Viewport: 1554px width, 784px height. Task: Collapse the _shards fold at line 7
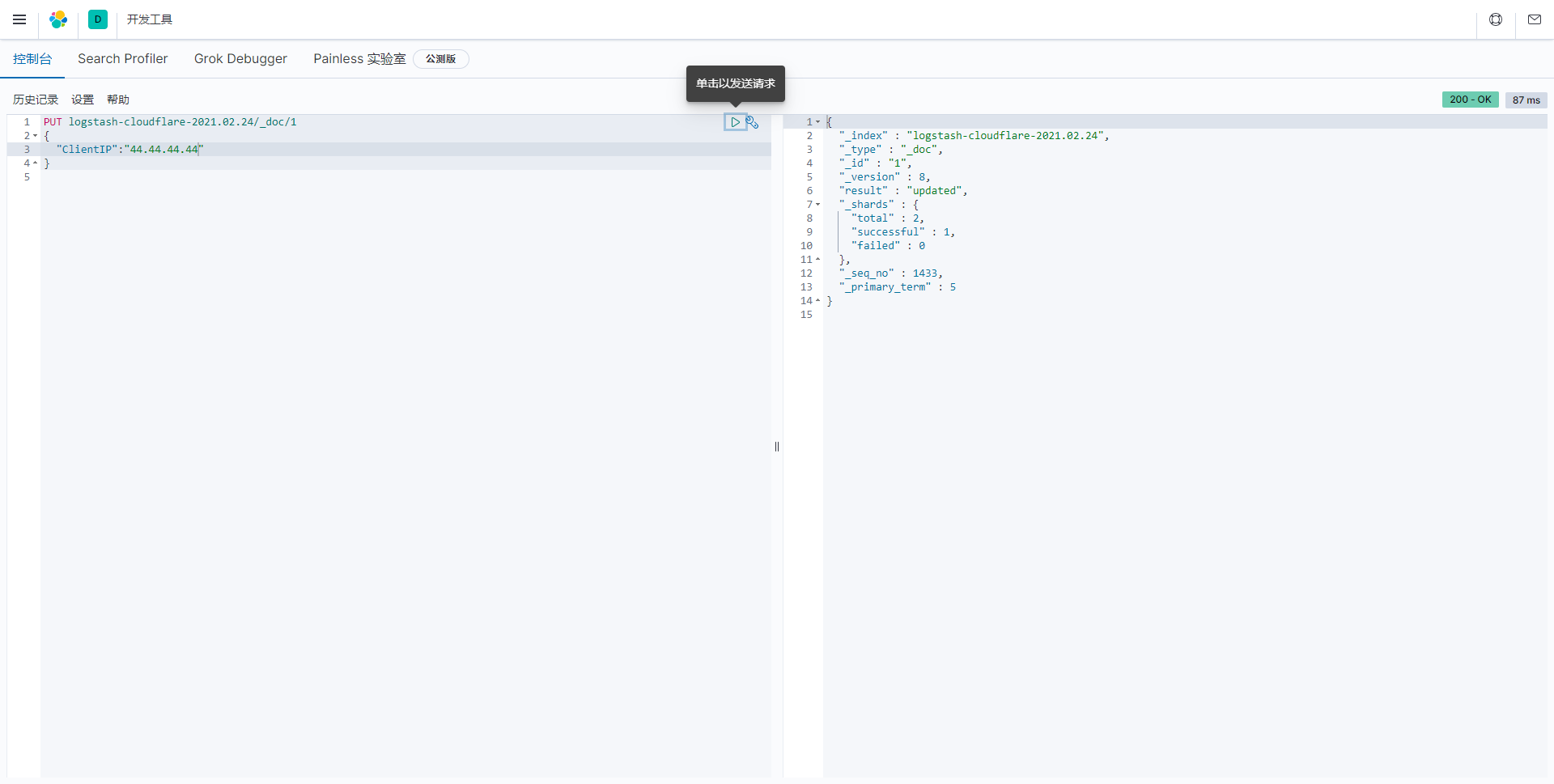tap(818, 205)
